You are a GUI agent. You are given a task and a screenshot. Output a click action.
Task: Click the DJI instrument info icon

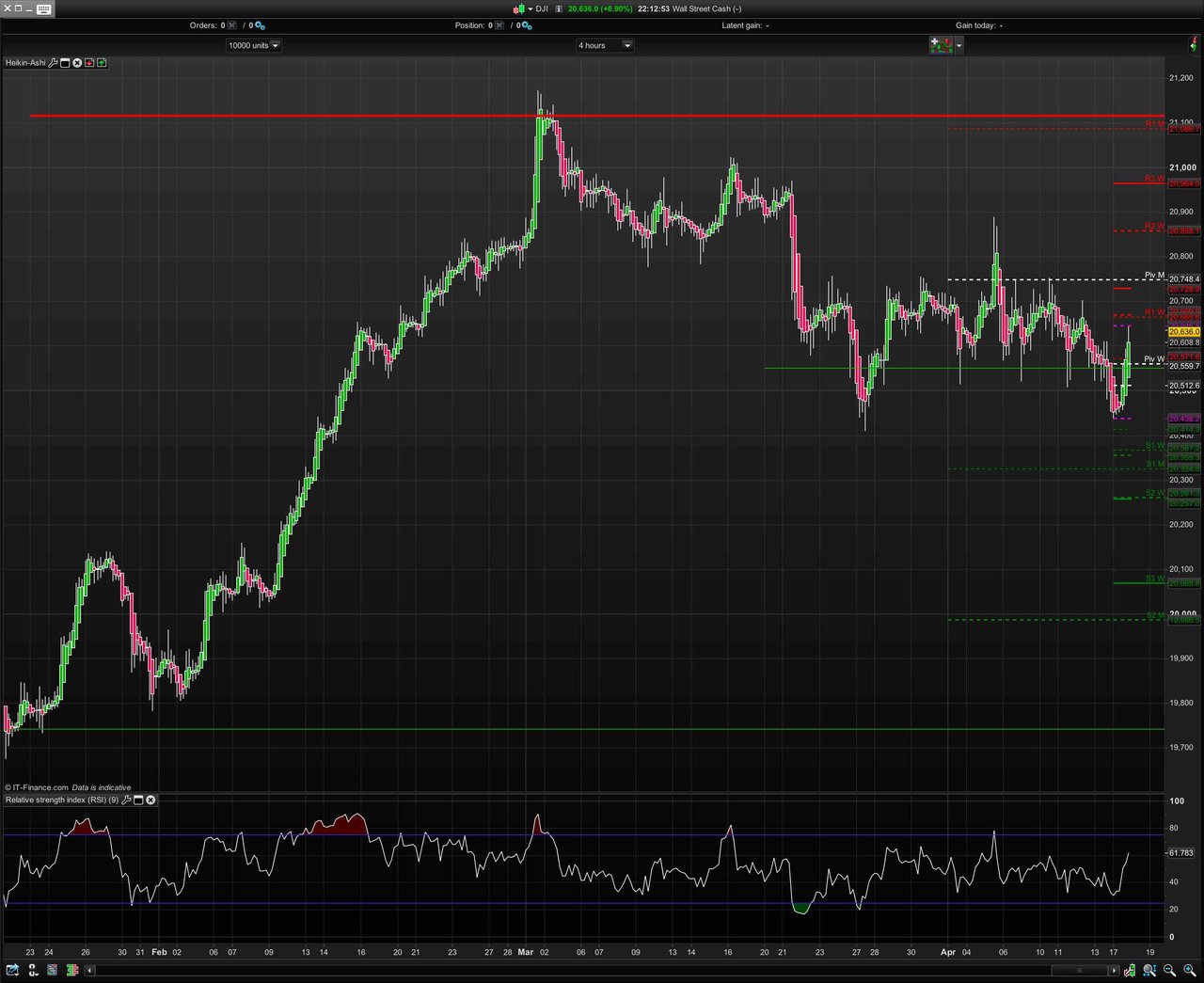(559, 8)
